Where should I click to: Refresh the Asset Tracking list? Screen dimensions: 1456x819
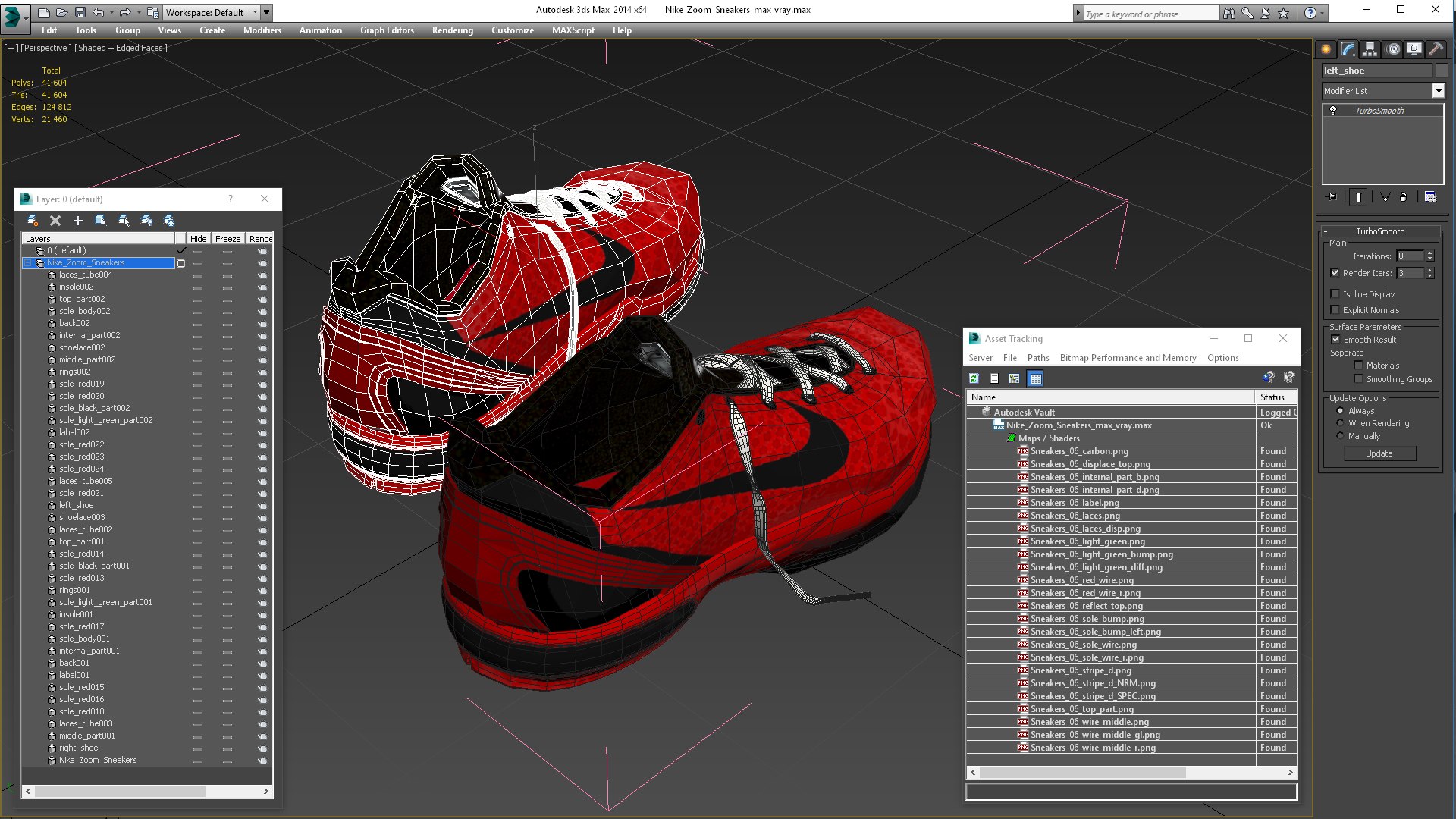coord(974,378)
